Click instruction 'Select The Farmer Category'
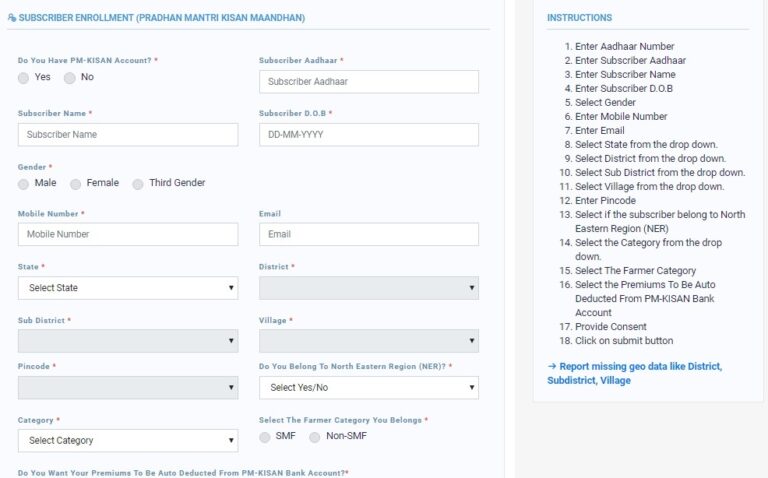 click(x=635, y=271)
